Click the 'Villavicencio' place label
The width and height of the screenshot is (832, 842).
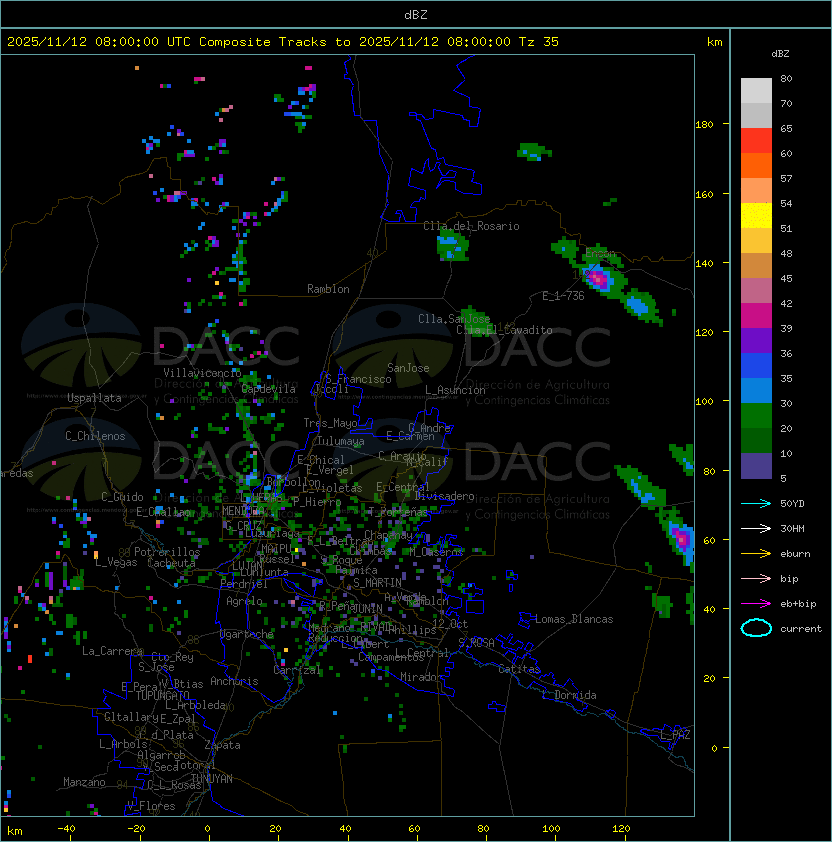(202, 372)
